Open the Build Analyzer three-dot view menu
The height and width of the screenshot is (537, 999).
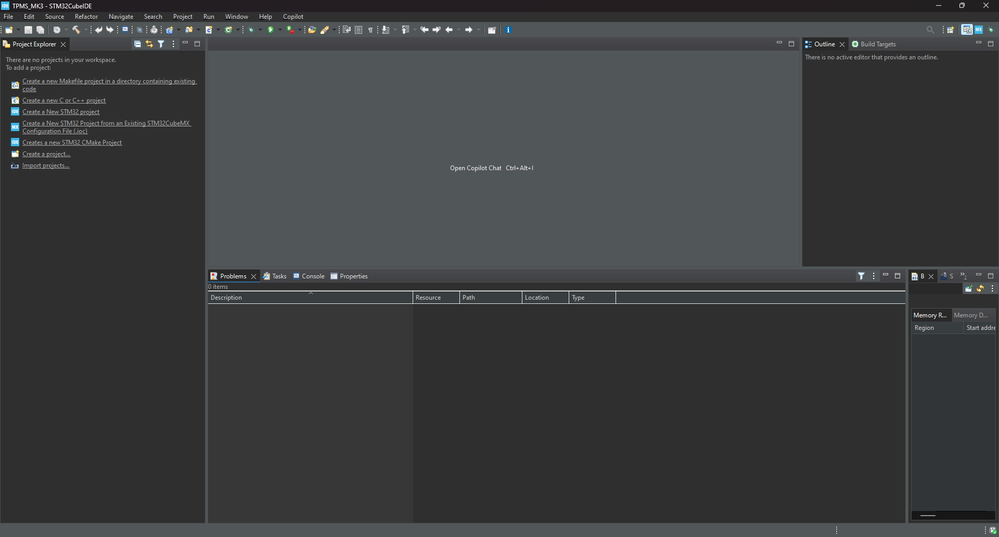tap(992, 289)
